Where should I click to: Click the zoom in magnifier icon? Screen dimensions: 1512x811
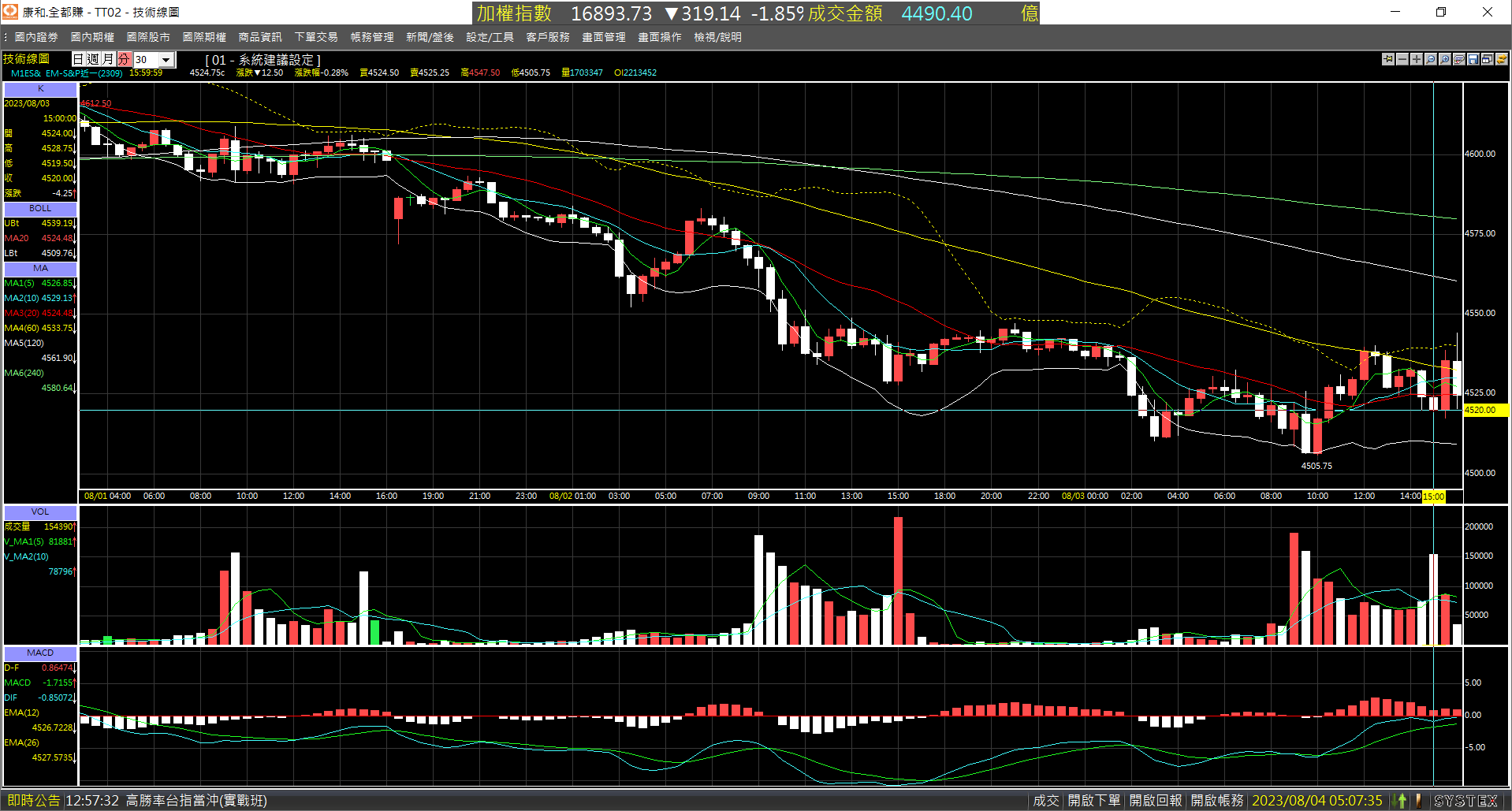[x=1445, y=59]
